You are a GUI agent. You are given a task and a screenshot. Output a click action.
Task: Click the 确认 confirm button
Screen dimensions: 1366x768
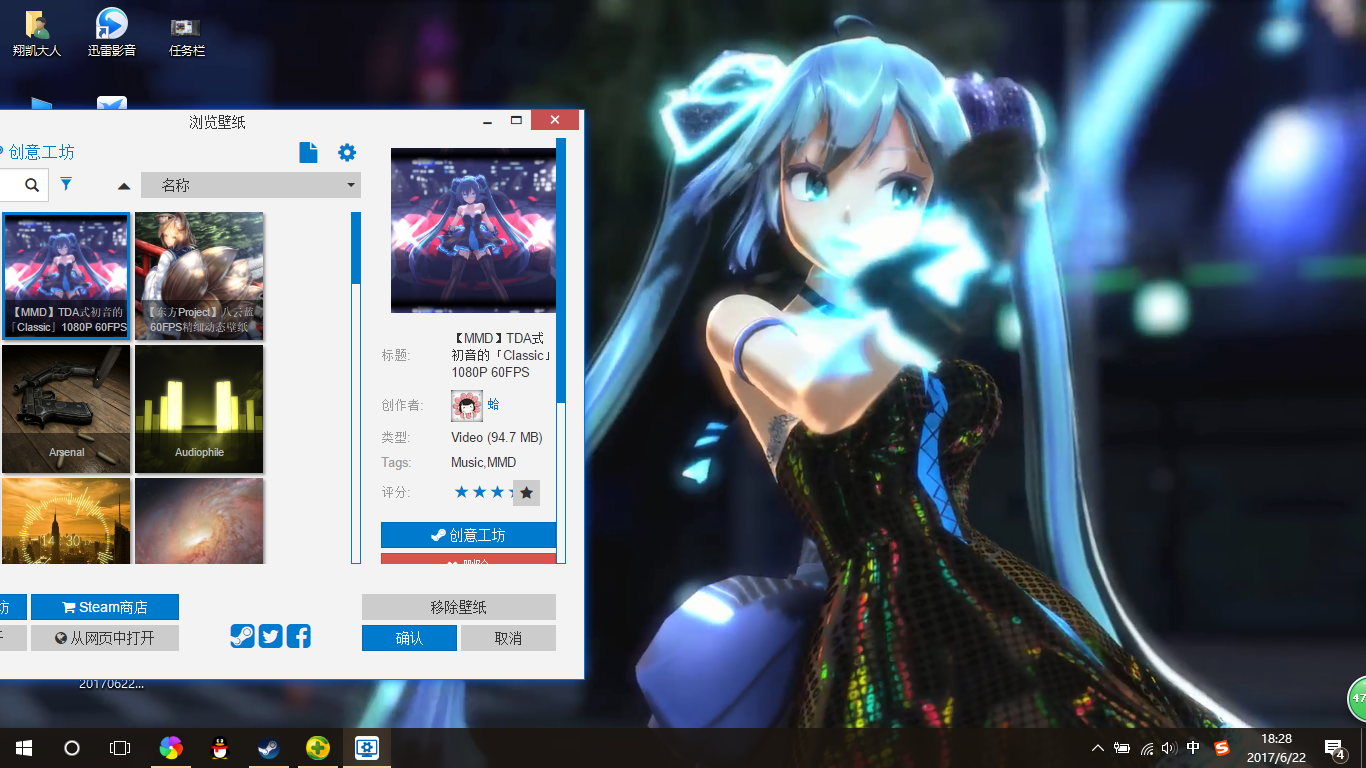[x=409, y=638]
